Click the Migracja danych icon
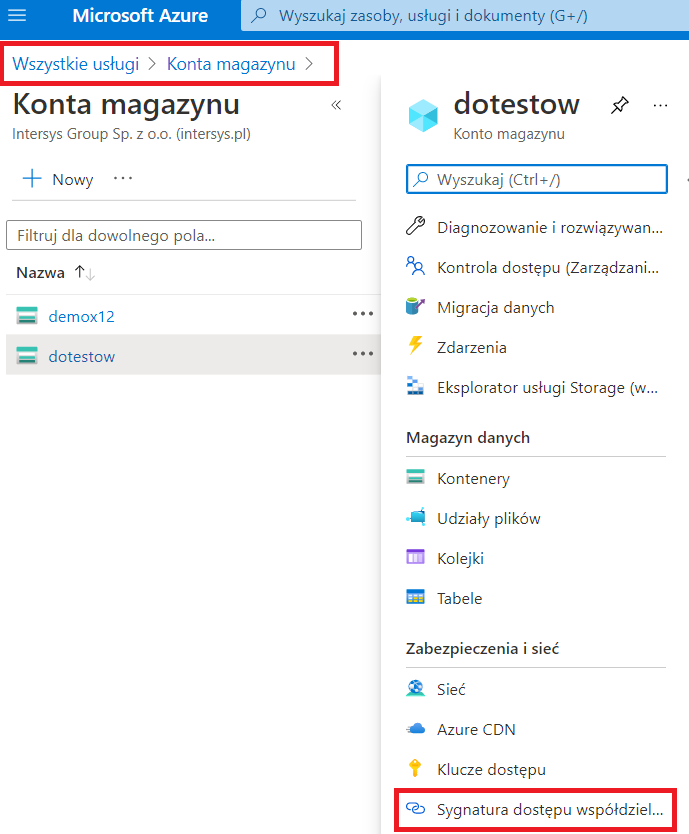This screenshot has height=834, width=689. (416, 306)
